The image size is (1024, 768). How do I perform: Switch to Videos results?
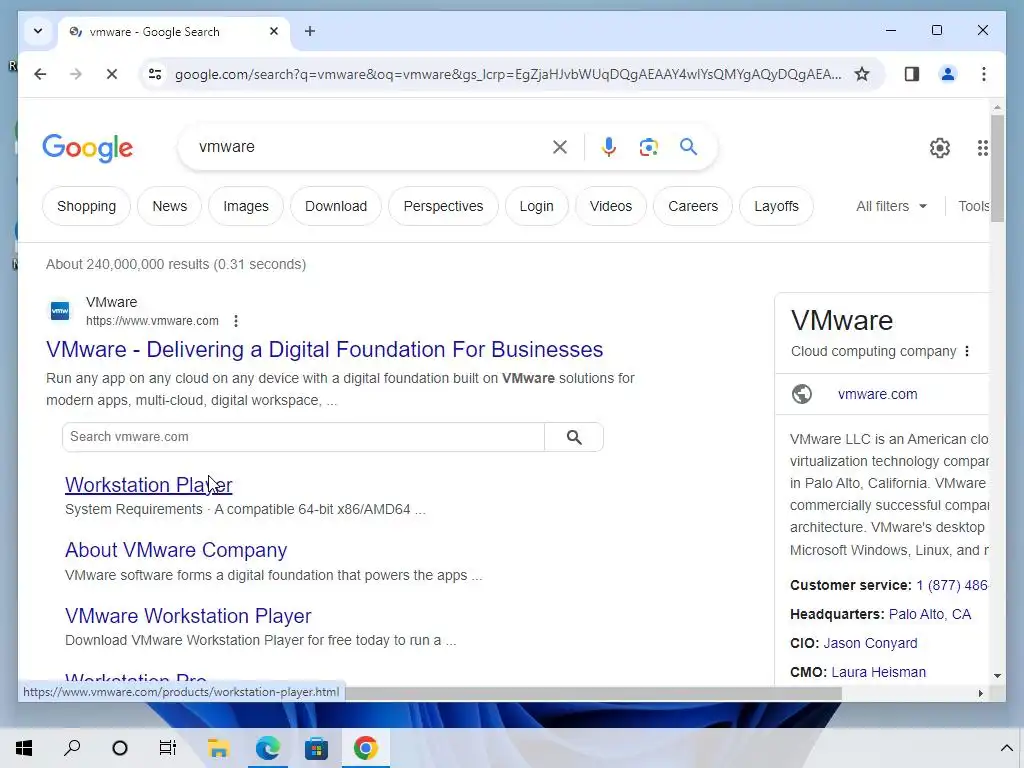point(611,206)
